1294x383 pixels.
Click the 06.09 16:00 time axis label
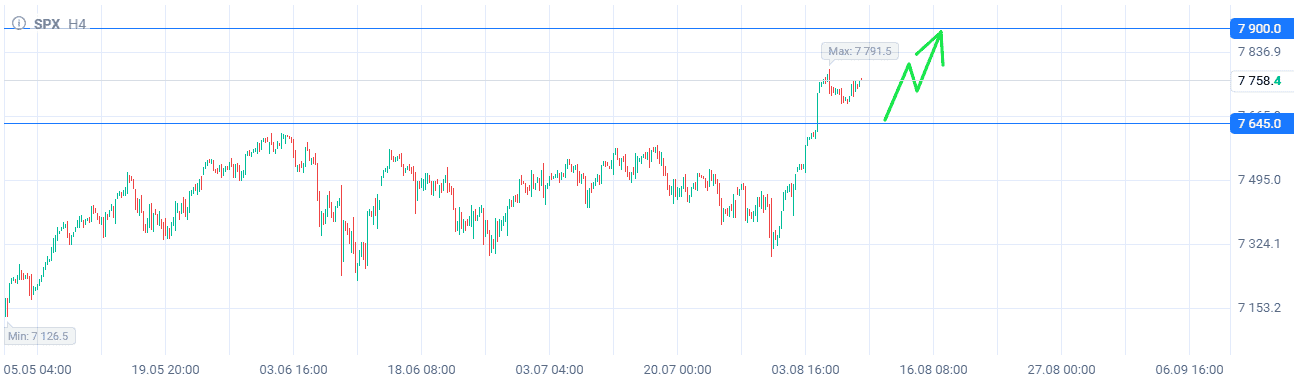tap(1190, 369)
